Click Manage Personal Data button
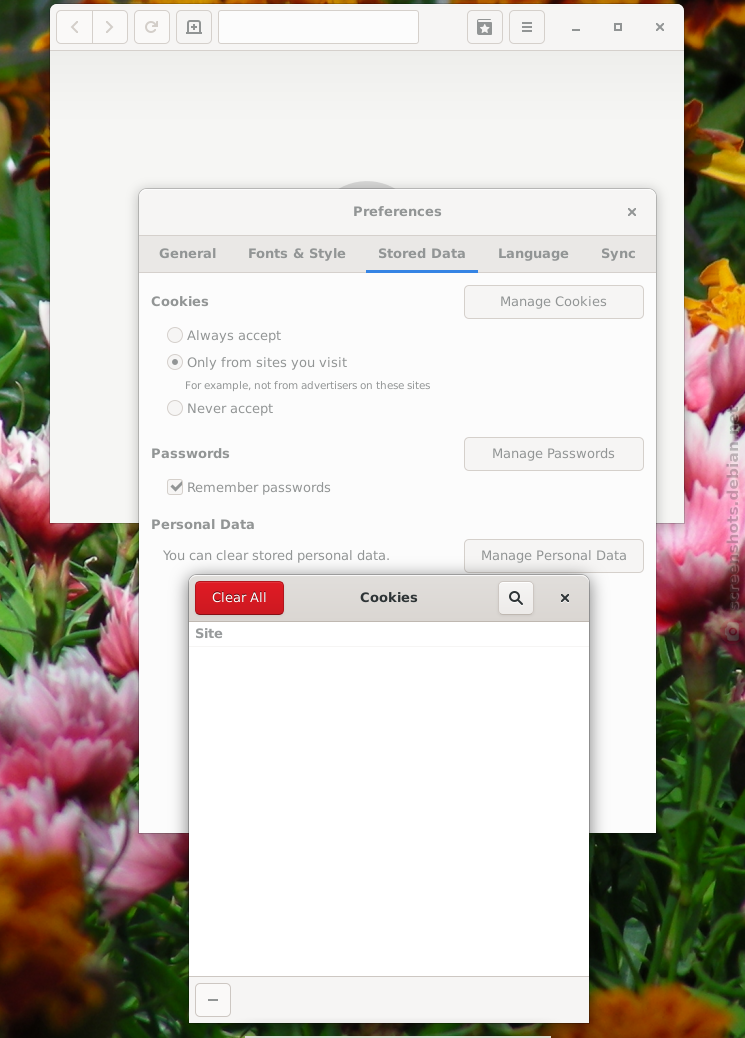 554,556
